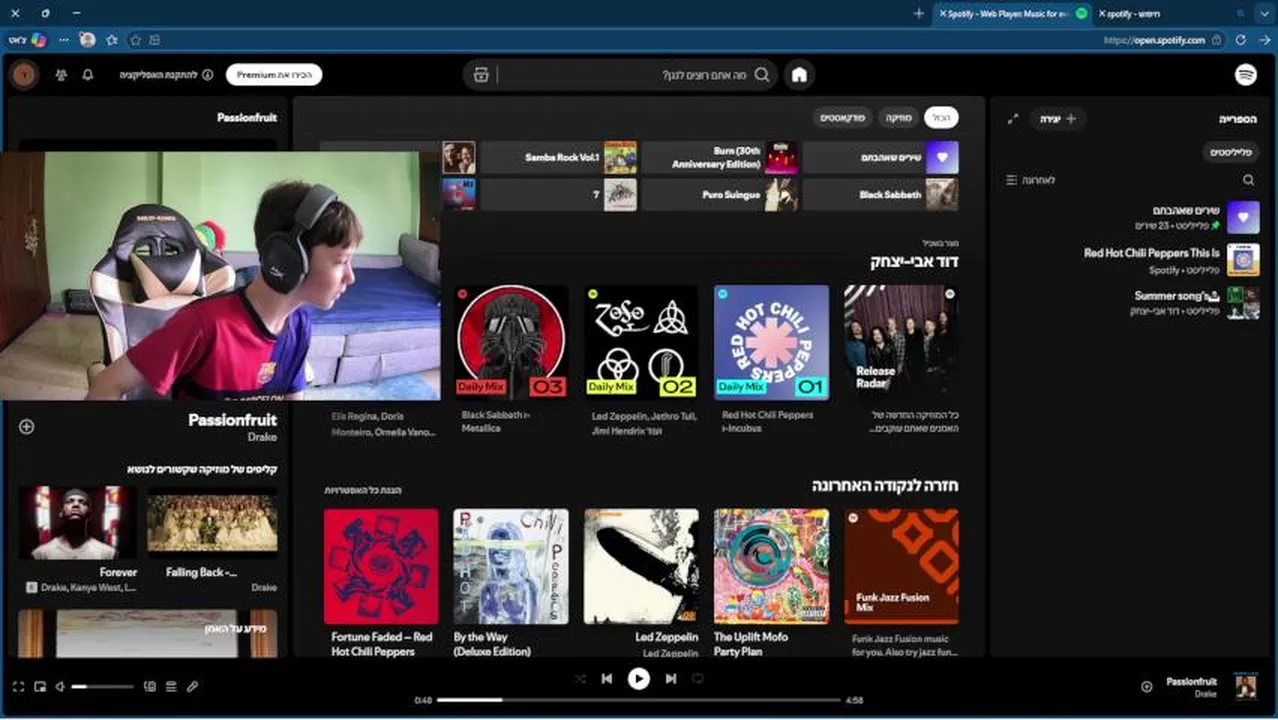Open a new browser tab with plus

click(x=919, y=13)
